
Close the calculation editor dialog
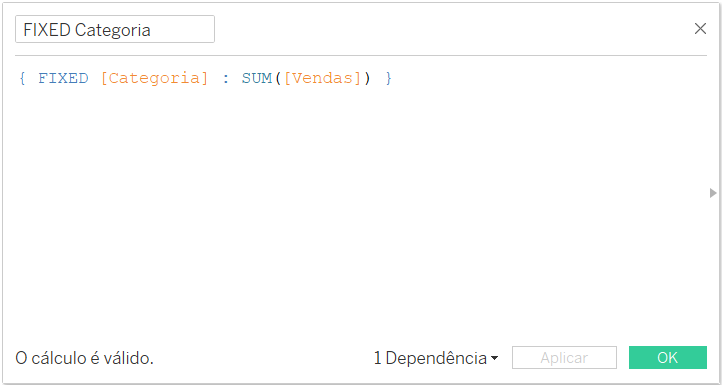tap(700, 29)
